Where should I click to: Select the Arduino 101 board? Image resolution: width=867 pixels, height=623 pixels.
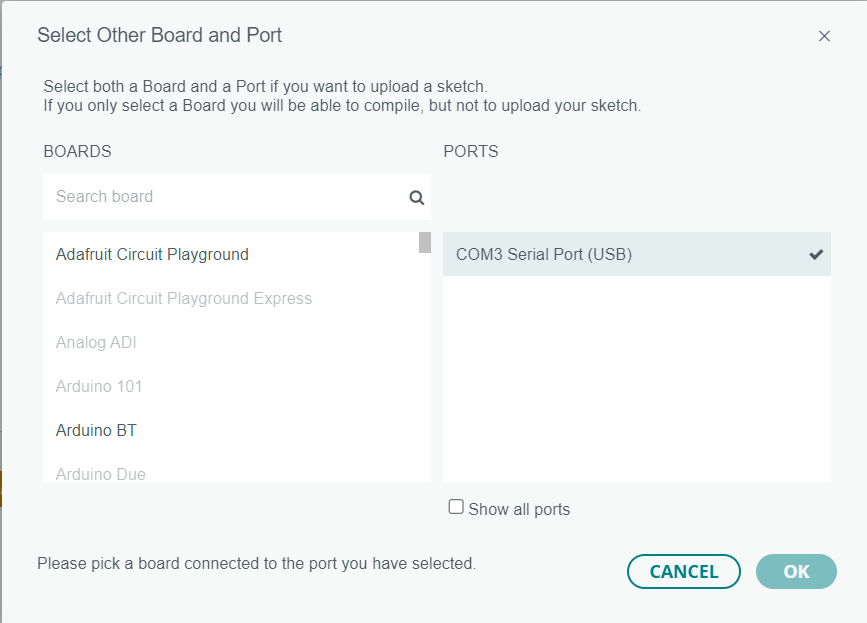point(99,386)
